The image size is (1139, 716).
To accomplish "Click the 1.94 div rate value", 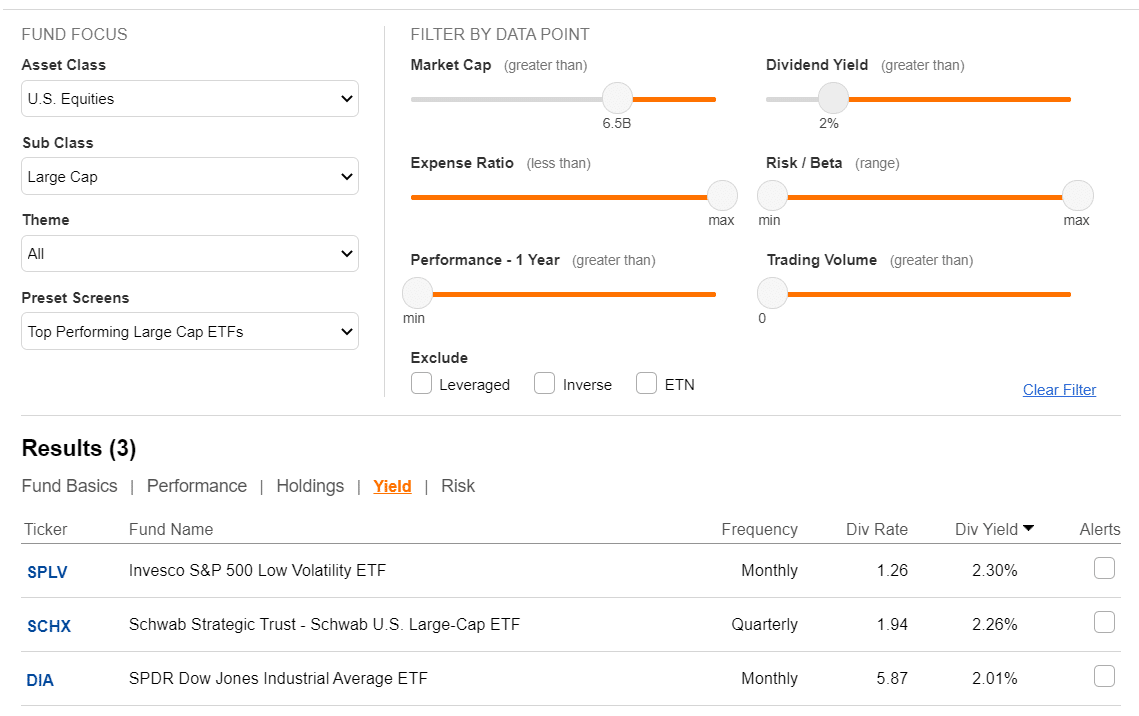I will (x=892, y=625).
